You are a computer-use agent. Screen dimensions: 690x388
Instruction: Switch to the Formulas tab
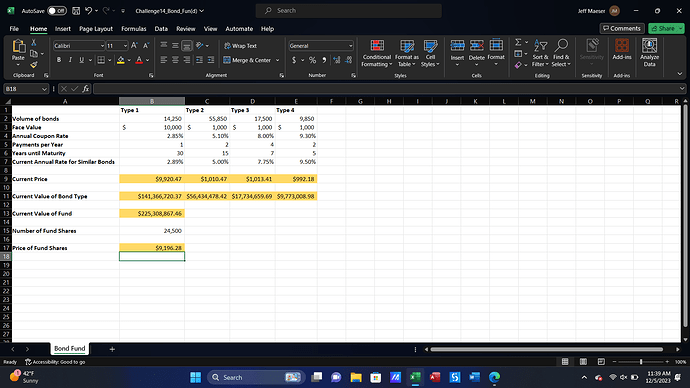click(x=133, y=29)
